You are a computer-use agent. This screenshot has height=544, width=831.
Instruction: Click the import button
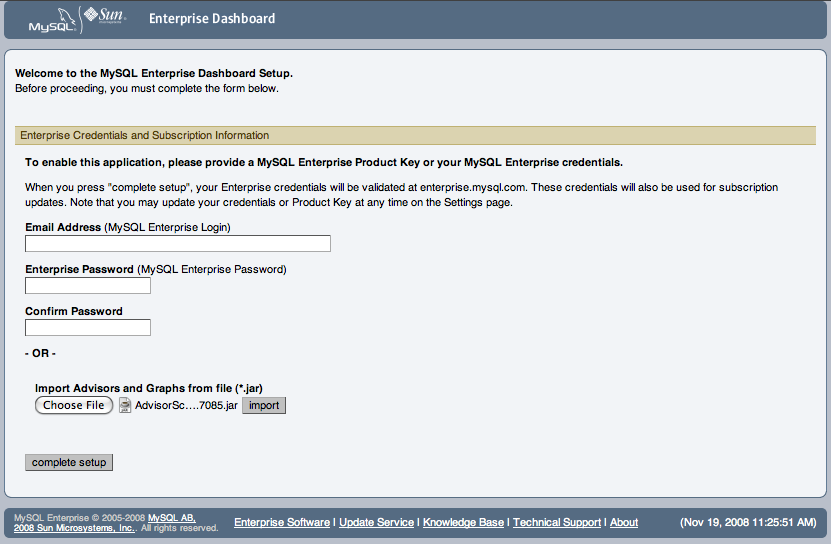click(x=264, y=406)
